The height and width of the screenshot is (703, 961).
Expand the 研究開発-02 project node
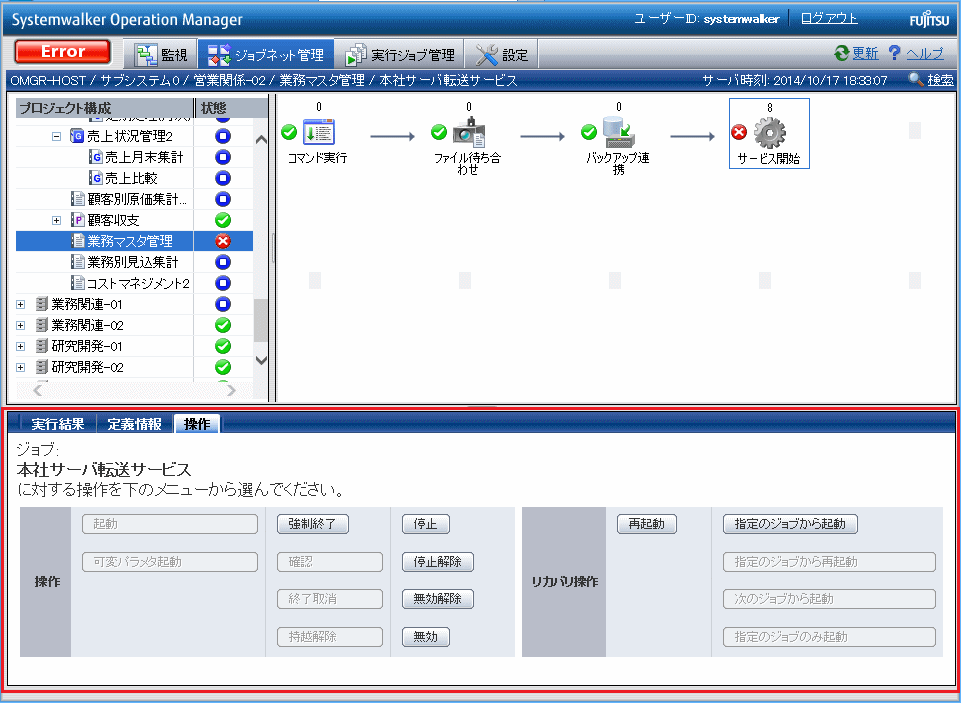tap(21, 367)
